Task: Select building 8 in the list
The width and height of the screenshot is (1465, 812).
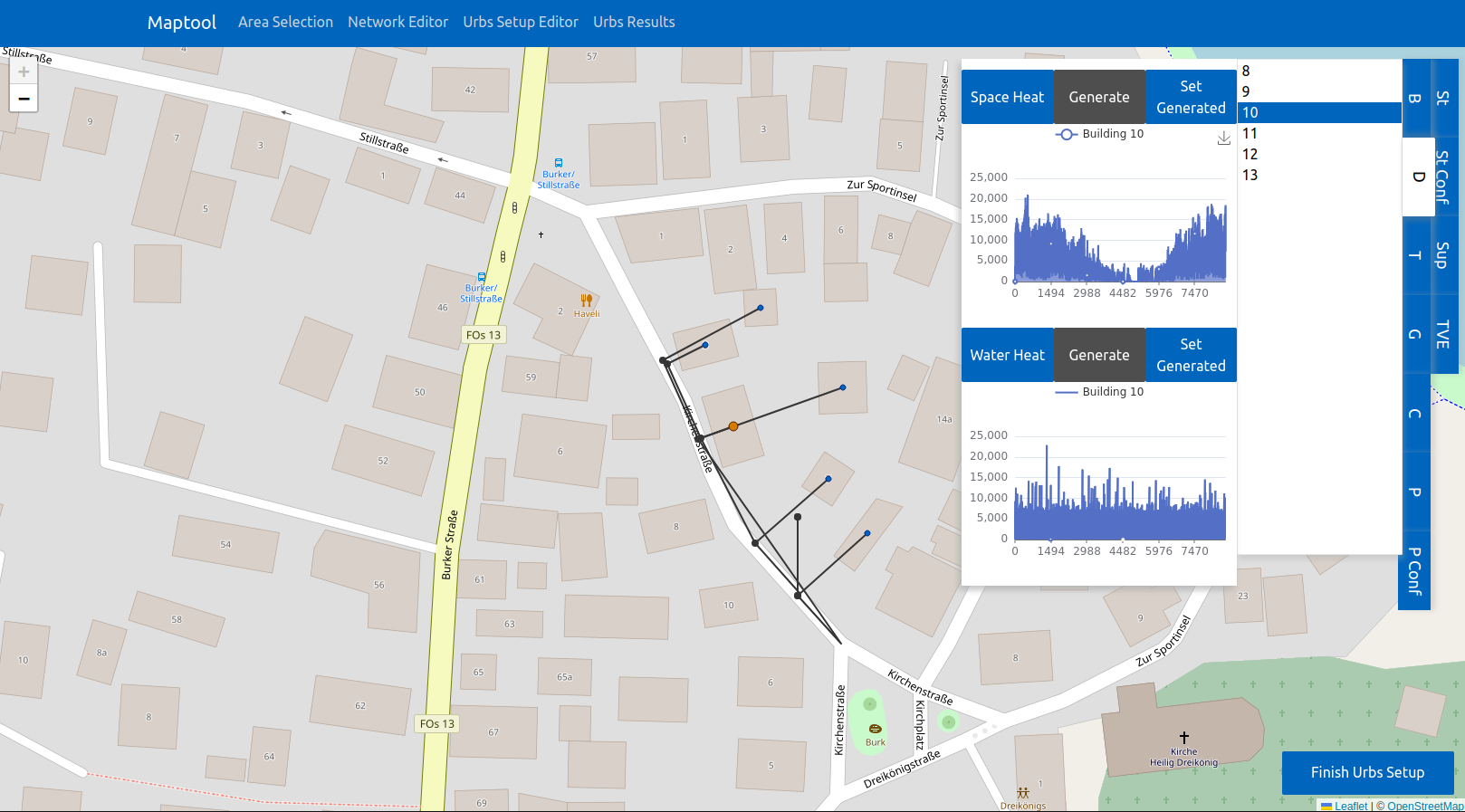Action: point(1319,71)
